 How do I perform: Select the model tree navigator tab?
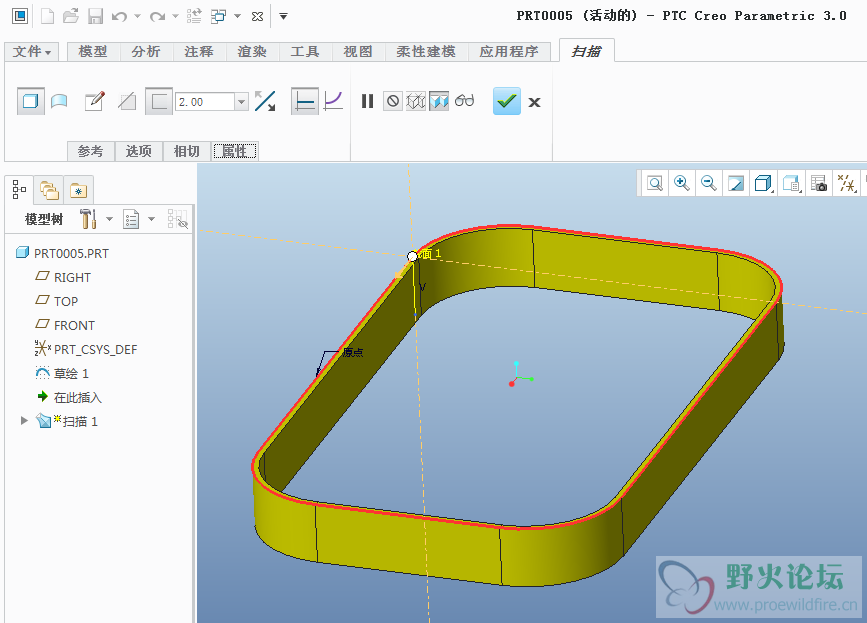pyautogui.click(x=19, y=190)
